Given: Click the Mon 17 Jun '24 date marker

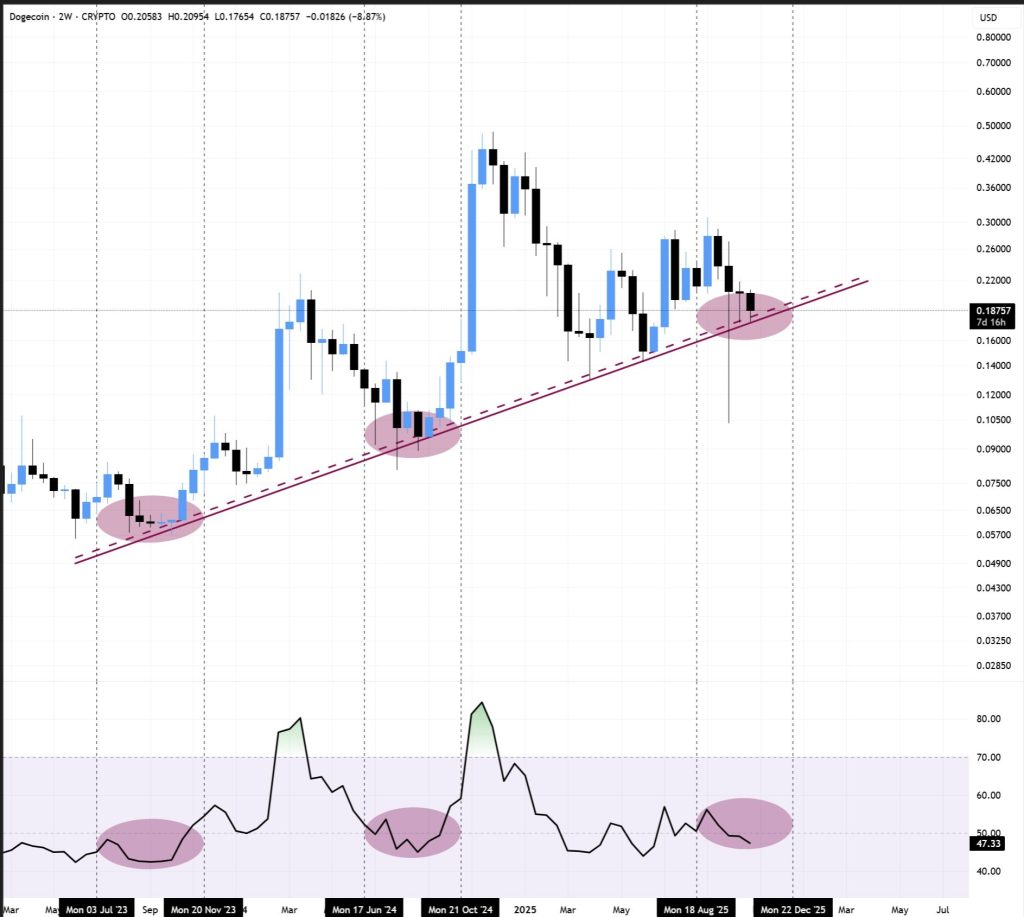Looking at the screenshot, I should click(363, 910).
